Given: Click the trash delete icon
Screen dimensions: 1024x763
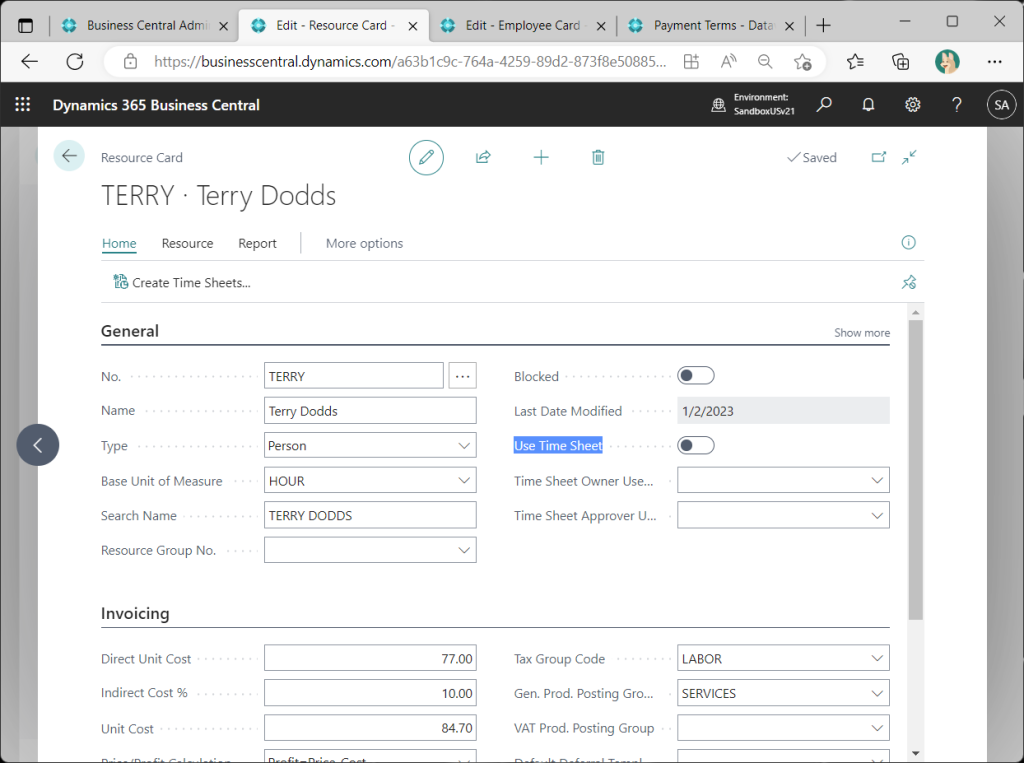Looking at the screenshot, I should (x=598, y=157).
